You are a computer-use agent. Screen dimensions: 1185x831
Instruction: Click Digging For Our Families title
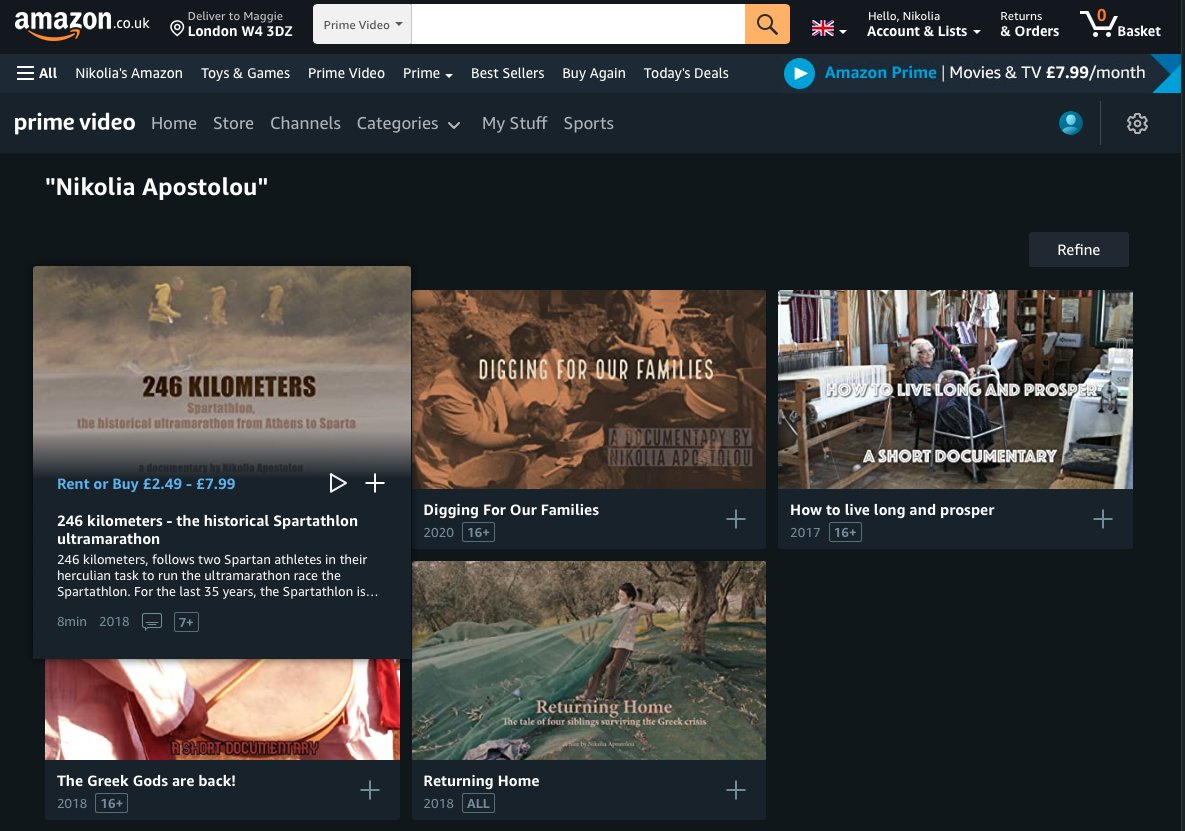tap(511, 510)
